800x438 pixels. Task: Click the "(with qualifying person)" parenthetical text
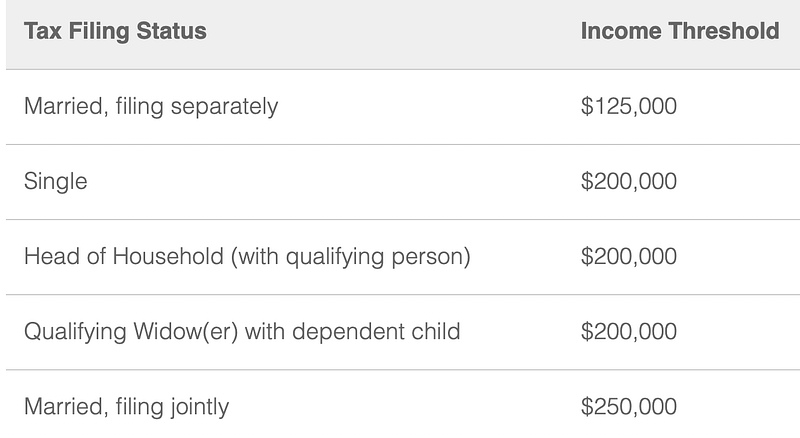[351, 257]
